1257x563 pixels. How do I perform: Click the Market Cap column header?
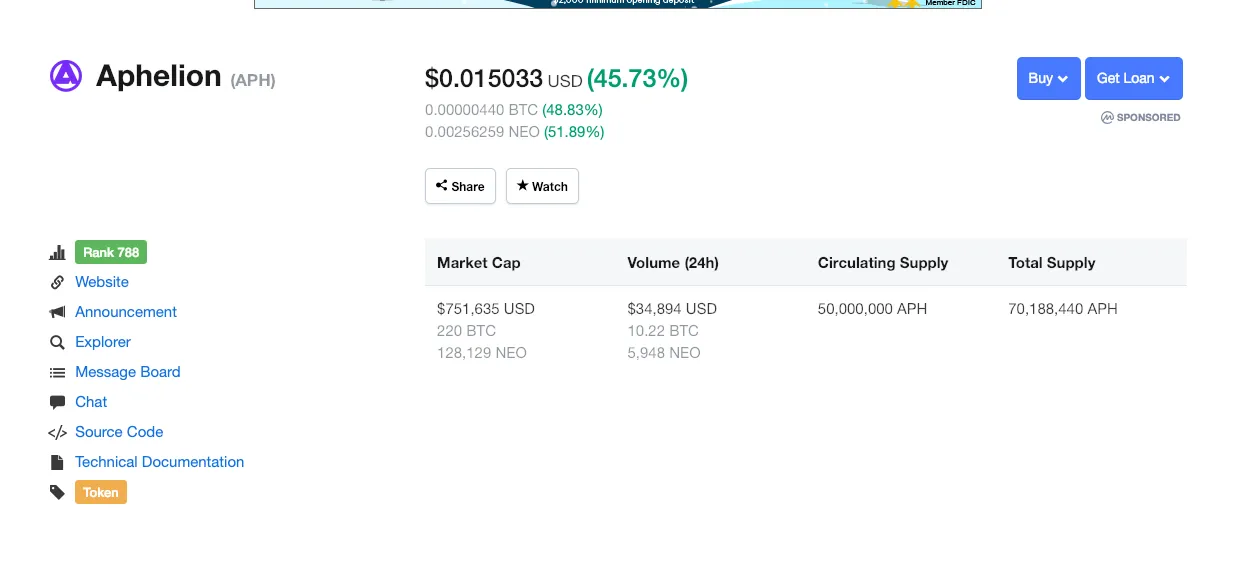(479, 263)
